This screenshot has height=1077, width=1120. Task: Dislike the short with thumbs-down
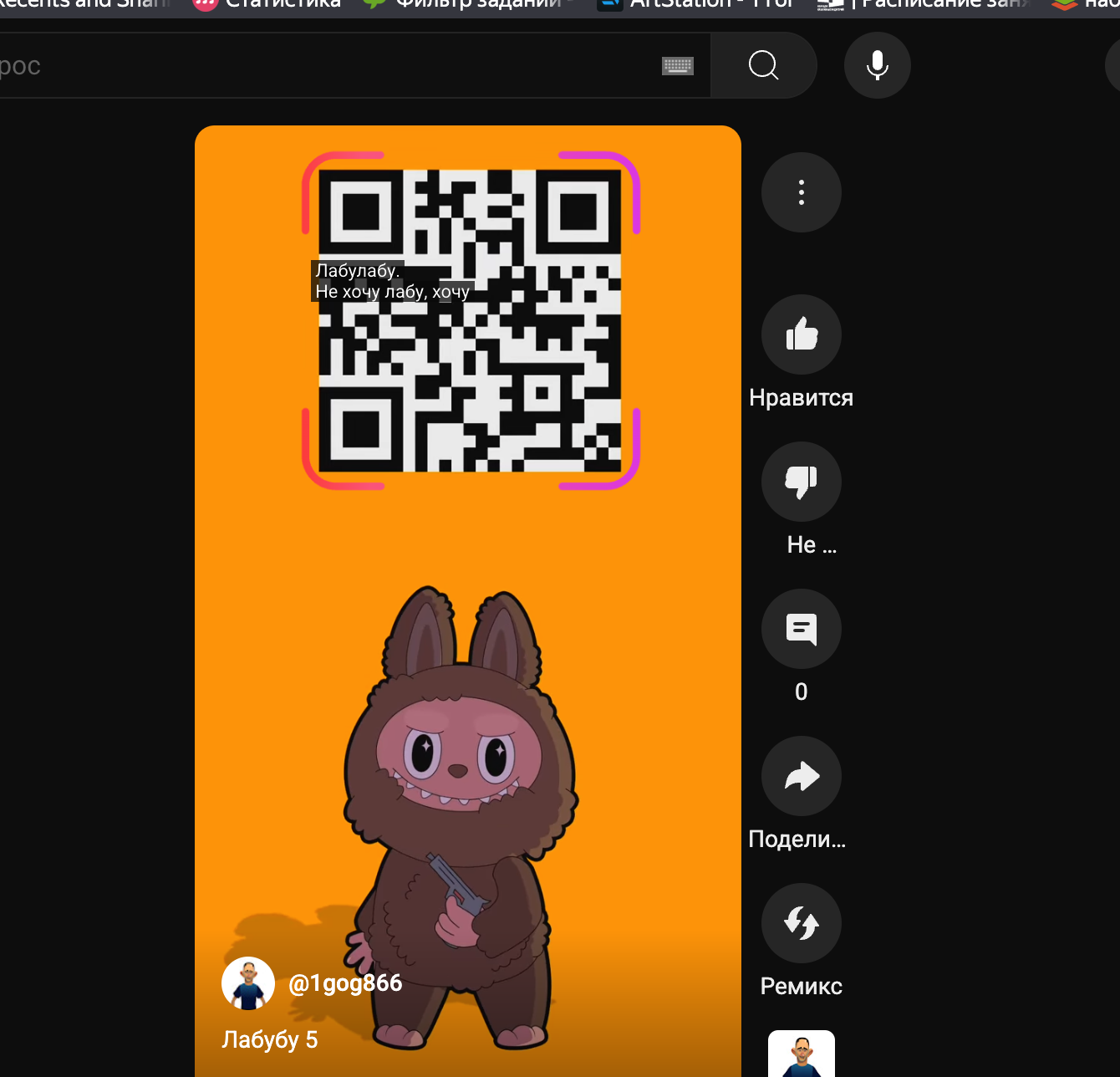pos(802,482)
